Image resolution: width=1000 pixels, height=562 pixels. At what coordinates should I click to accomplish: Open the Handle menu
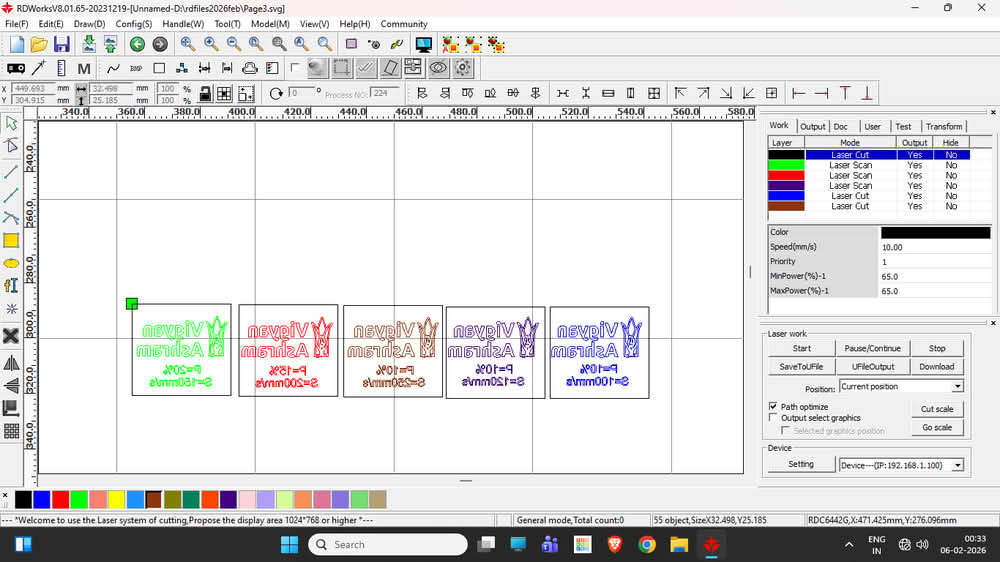[183, 24]
